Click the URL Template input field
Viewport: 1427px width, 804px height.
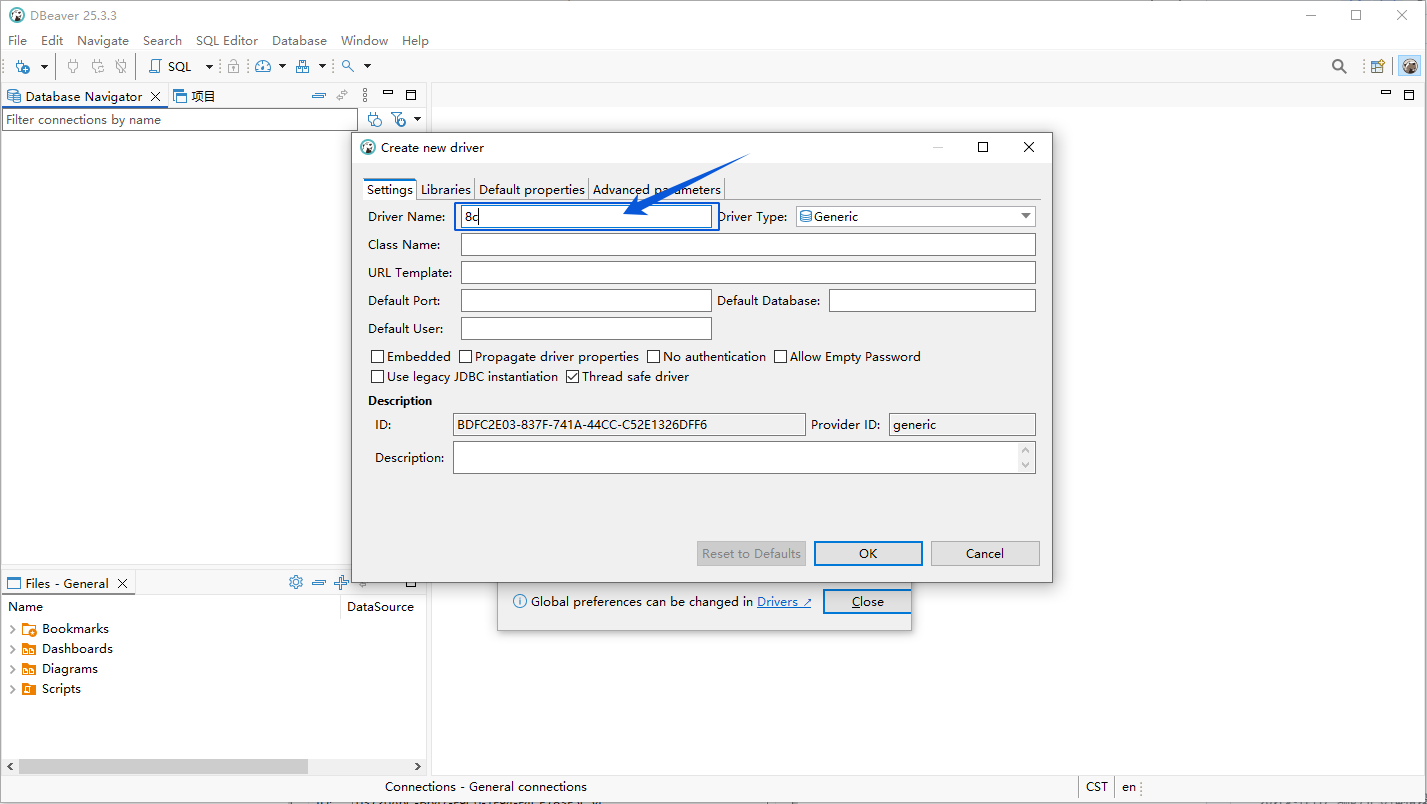(748, 272)
